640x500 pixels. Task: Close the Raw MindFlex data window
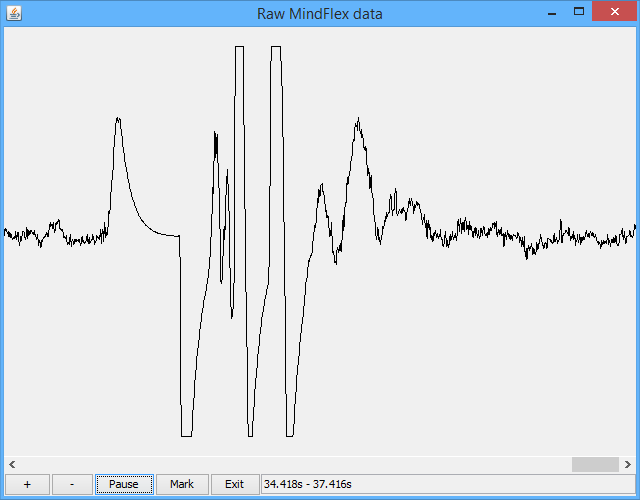(615, 11)
